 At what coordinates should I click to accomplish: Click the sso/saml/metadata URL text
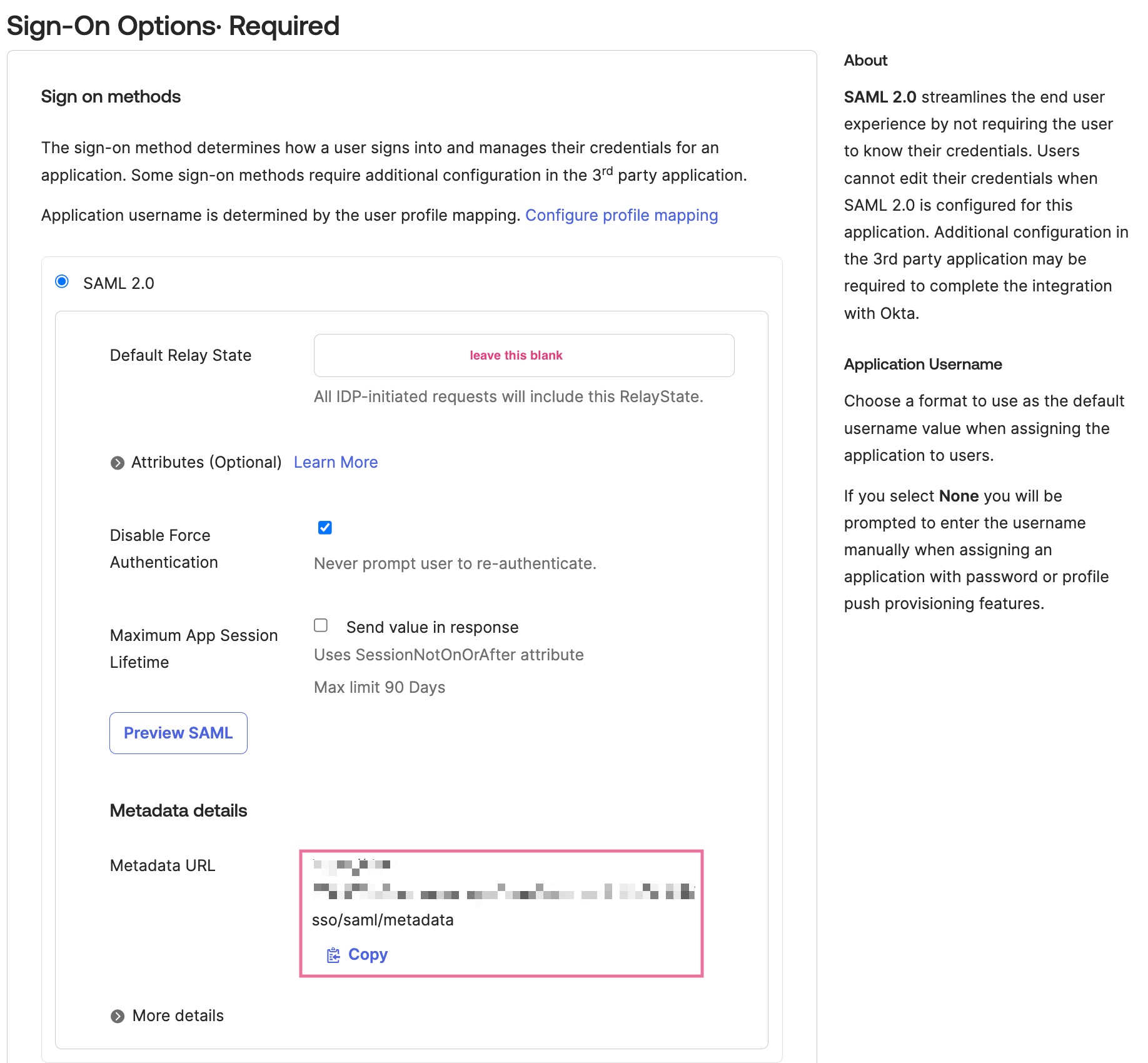point(383,920)
